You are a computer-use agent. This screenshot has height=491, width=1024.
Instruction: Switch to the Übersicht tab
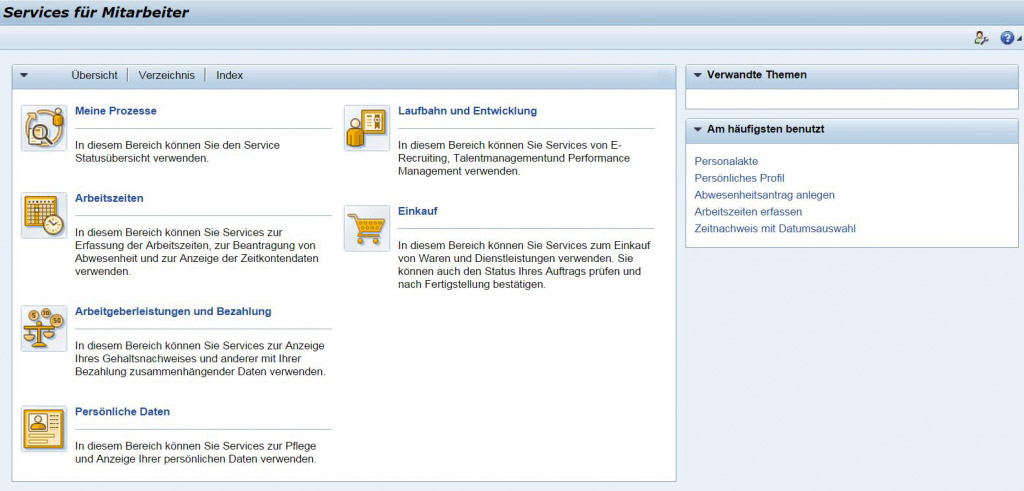coord(94,75)
